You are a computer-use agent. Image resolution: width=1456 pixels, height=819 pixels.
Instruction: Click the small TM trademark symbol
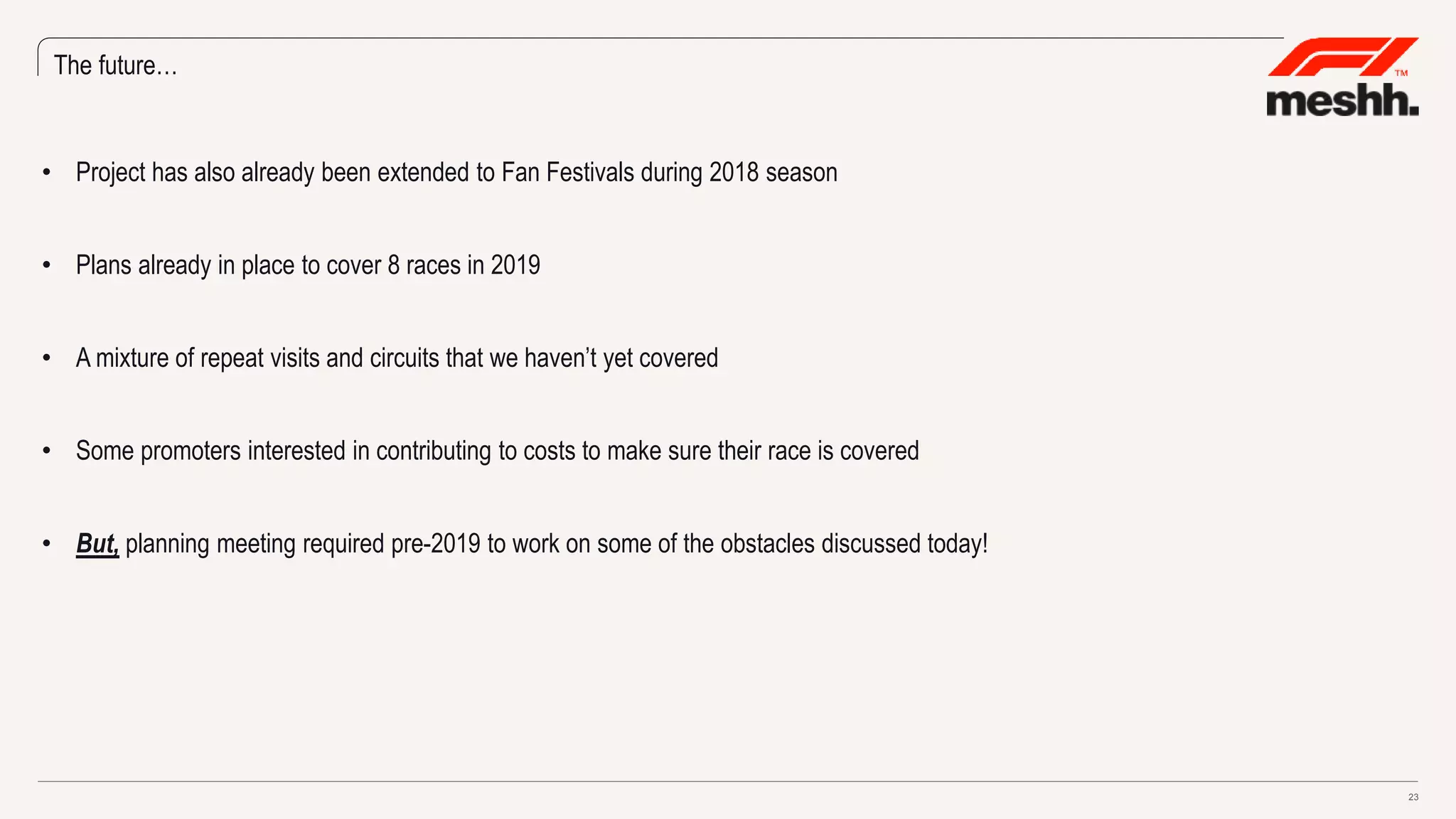1401,73
